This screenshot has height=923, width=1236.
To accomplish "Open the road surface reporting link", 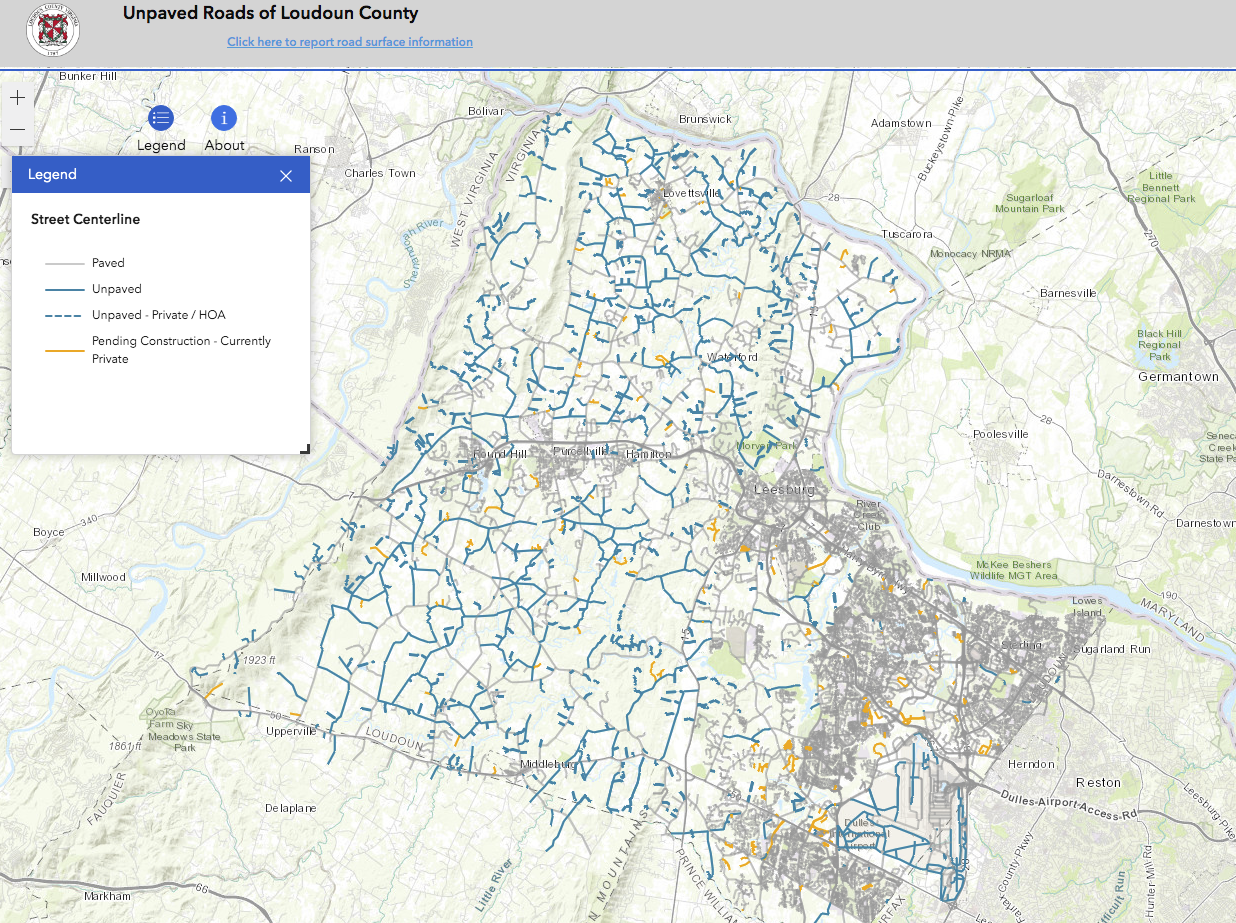I will click(x=349, y=41).
